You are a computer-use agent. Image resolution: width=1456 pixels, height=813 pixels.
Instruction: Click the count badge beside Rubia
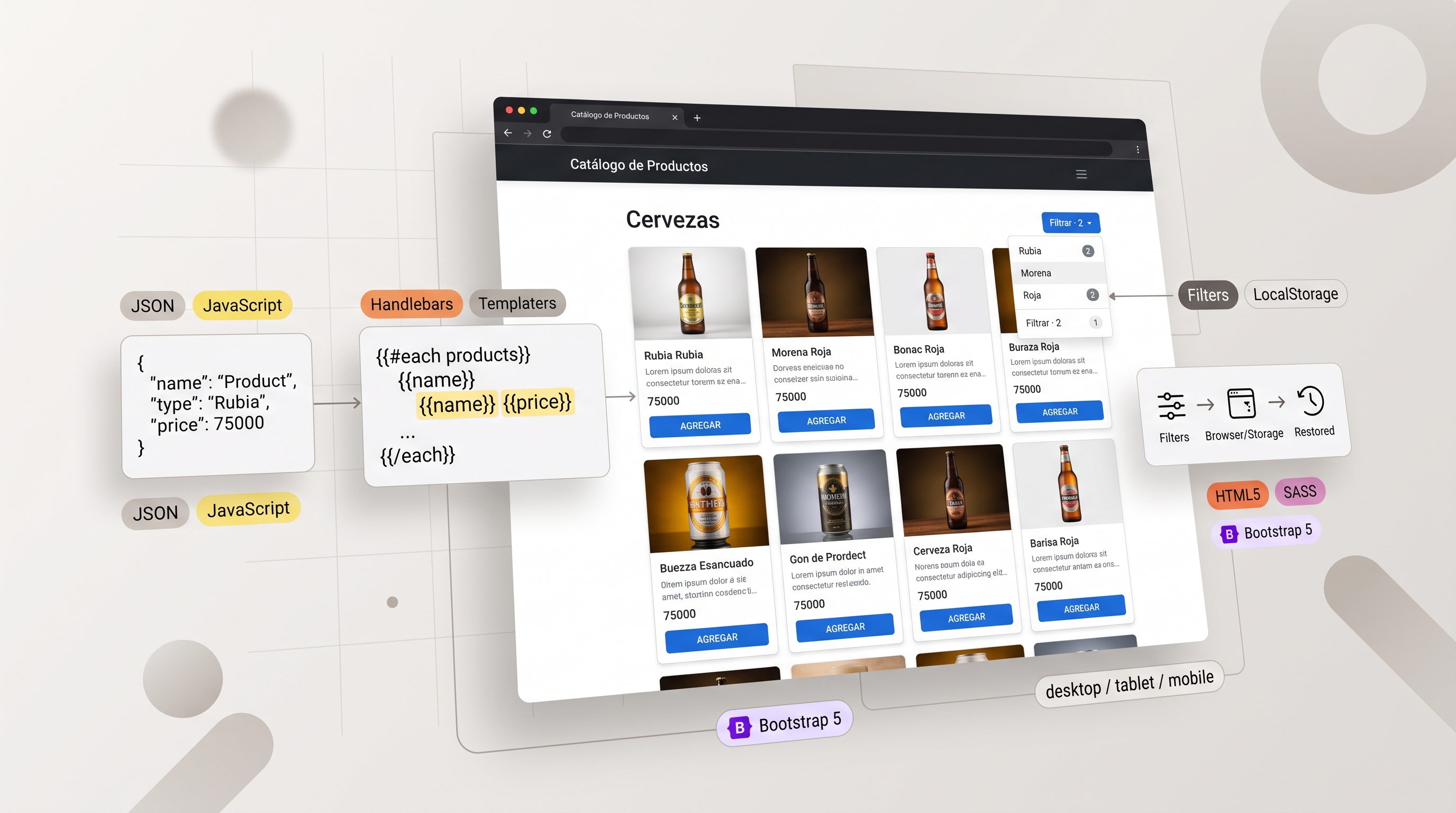1087,251
